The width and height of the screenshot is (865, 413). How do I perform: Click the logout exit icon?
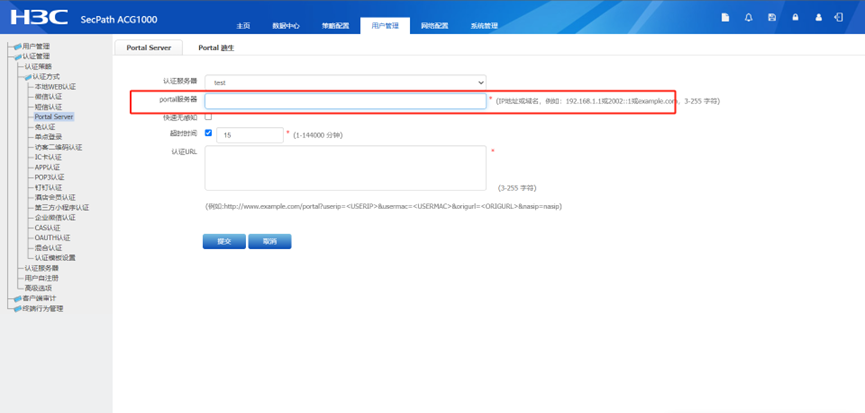(x=839, y=18)
